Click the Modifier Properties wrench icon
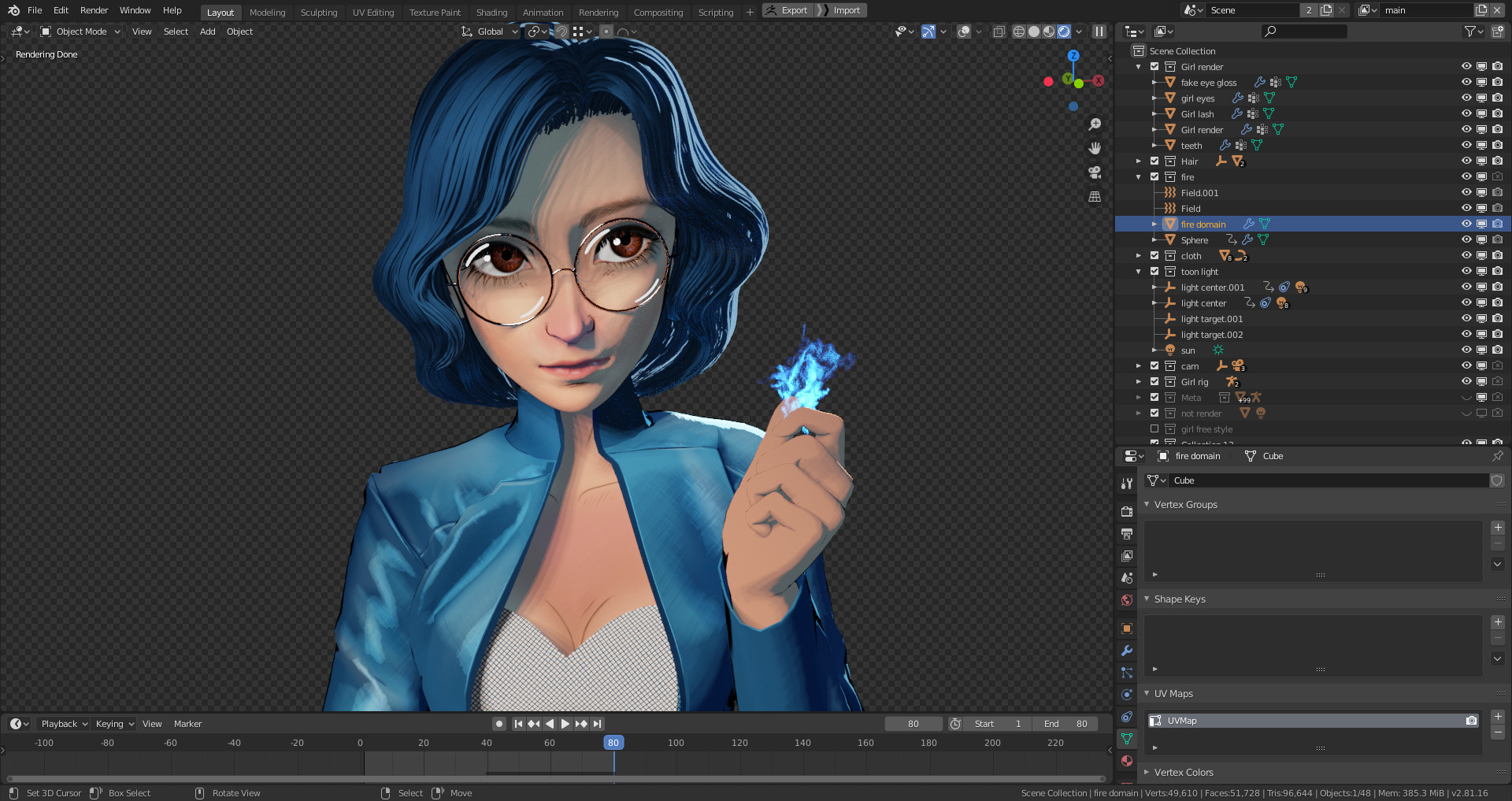Viewport: 1512px width, 801px height. 1127,651
